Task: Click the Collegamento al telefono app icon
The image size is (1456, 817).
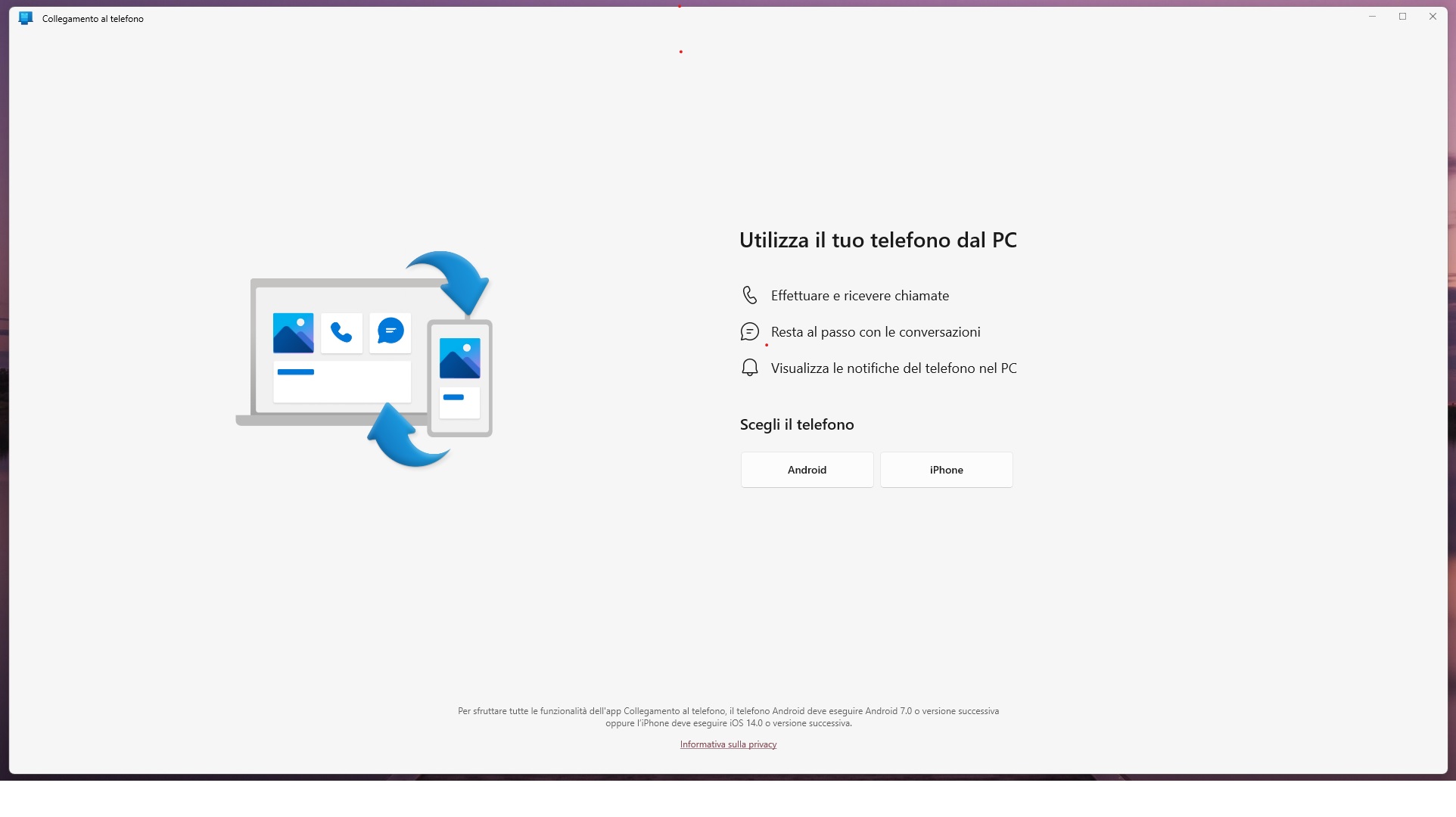Action: (26, 18)
